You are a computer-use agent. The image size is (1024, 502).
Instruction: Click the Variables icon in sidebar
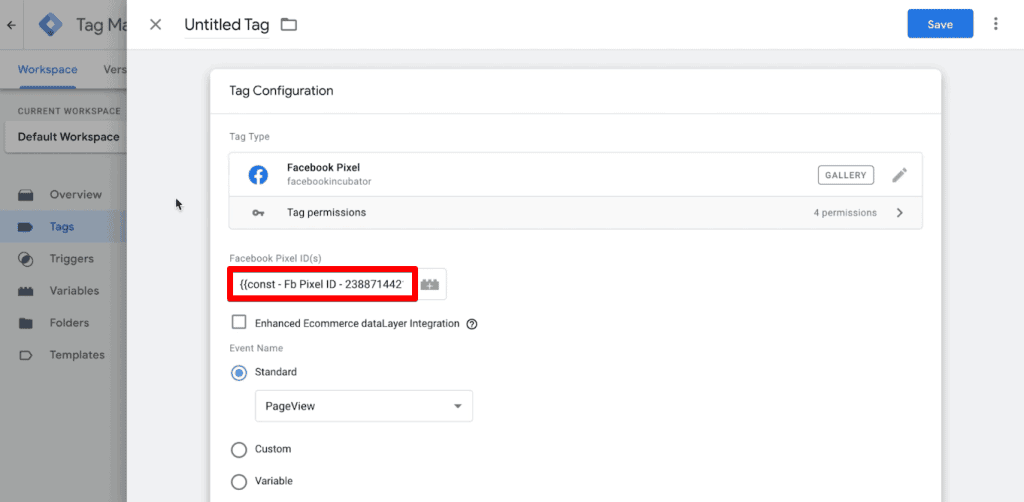25,291
